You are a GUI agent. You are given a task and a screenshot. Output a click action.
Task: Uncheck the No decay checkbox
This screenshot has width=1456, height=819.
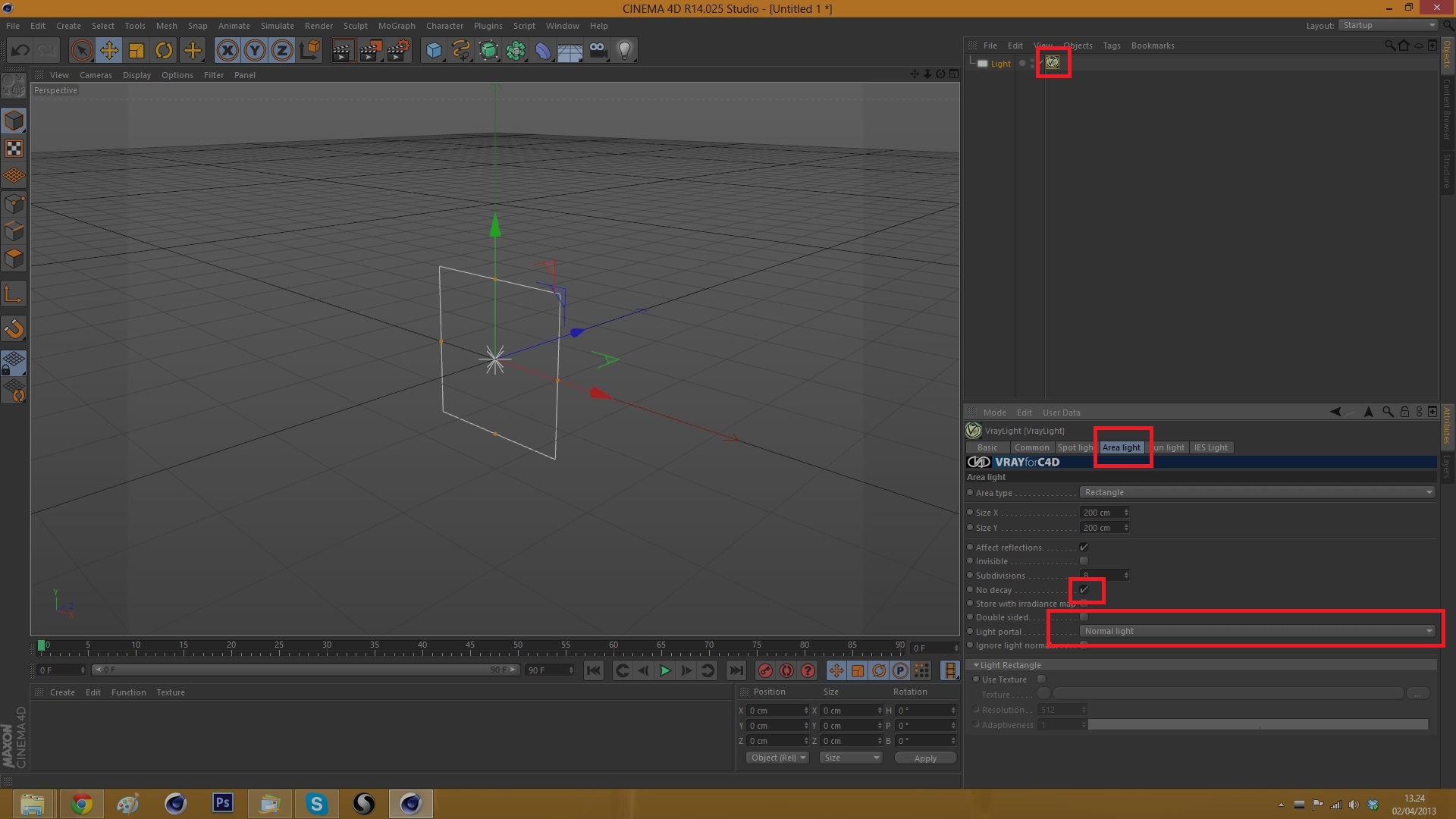point(1084,589)
